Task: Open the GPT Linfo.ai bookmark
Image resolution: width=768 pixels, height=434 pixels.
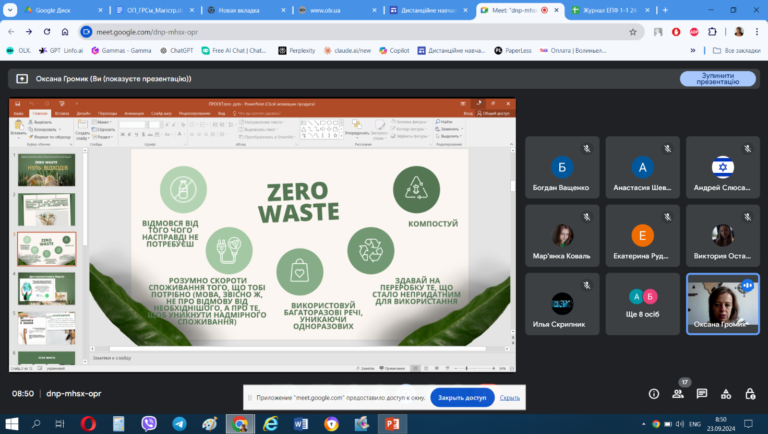Action: [61, 50]
